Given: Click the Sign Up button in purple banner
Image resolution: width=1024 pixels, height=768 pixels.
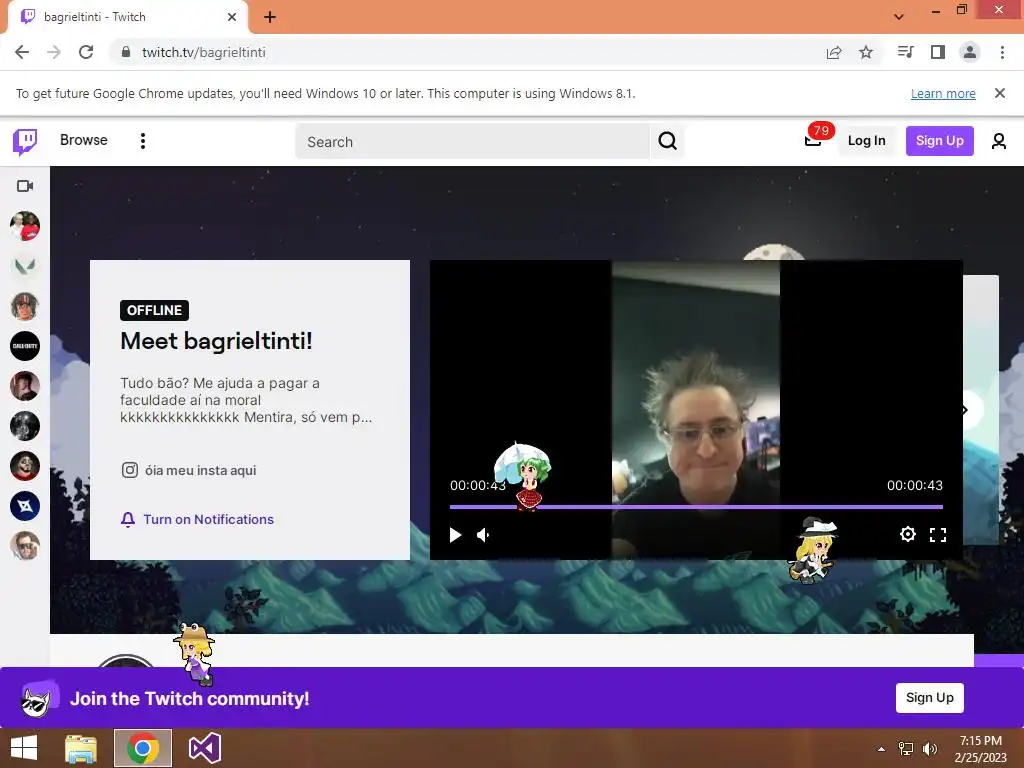Looking at the screenshot, I should point(929,698).
